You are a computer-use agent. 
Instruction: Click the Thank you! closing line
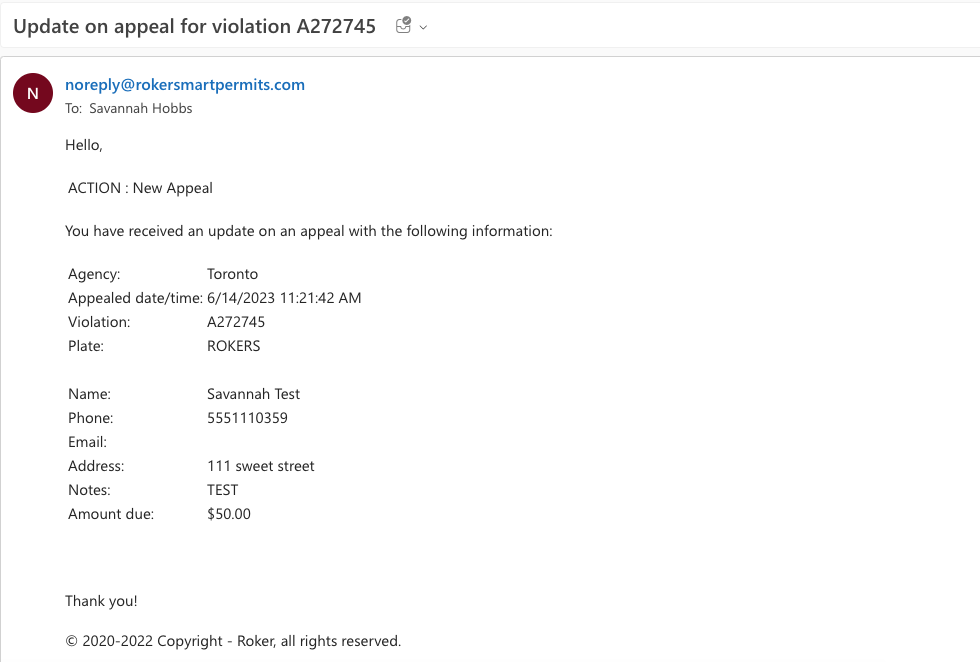(101, 601)
